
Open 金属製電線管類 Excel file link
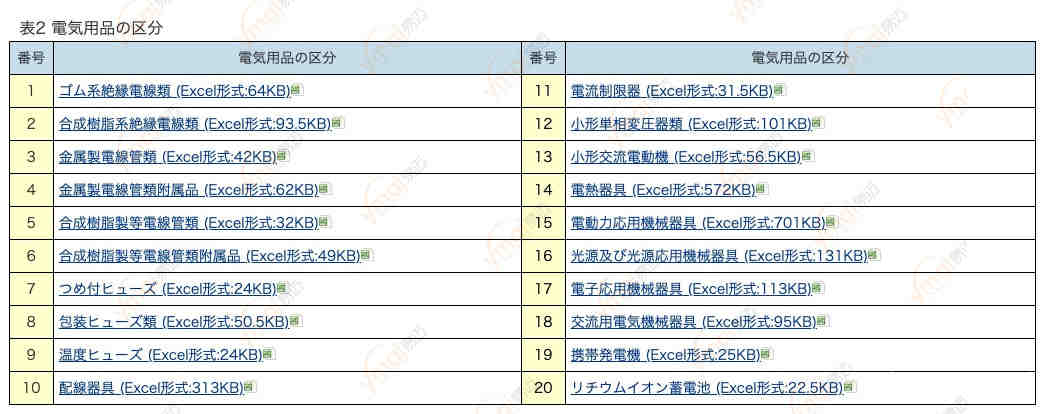pyautogui.click(x=168, y=156)
